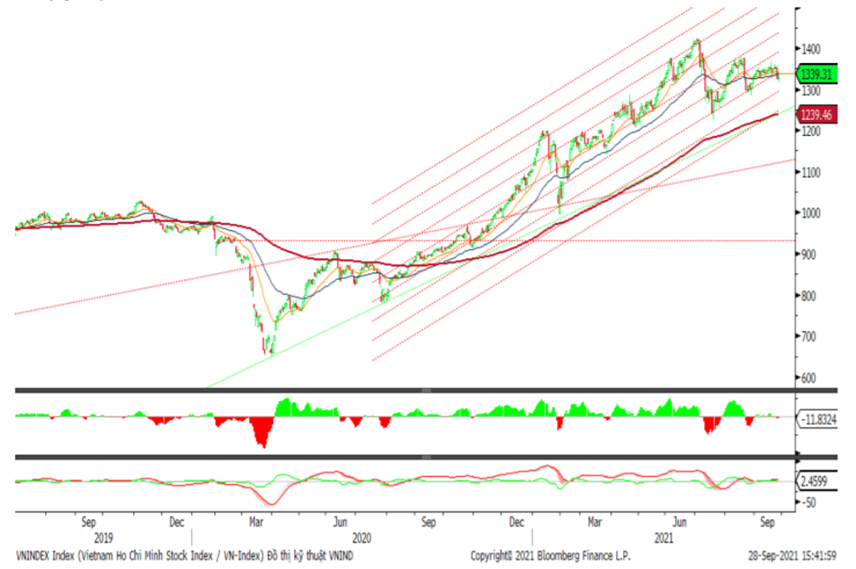The image size is (856, 569).
Task: Select the -11.8324 histogram value label
Action: (819, 420)
